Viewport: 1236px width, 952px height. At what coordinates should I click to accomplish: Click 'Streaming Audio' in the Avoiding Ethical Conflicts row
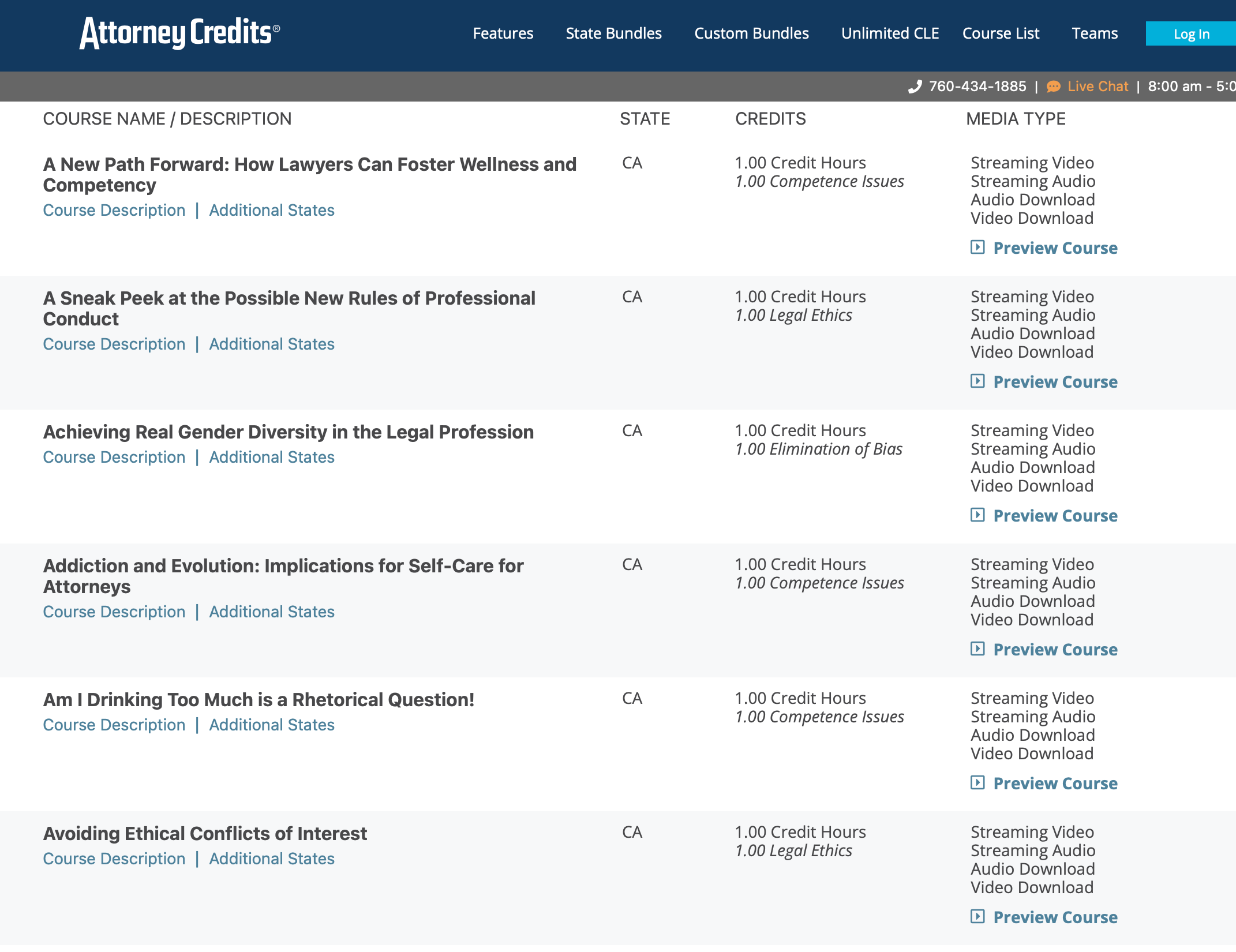click(1033, 851)
